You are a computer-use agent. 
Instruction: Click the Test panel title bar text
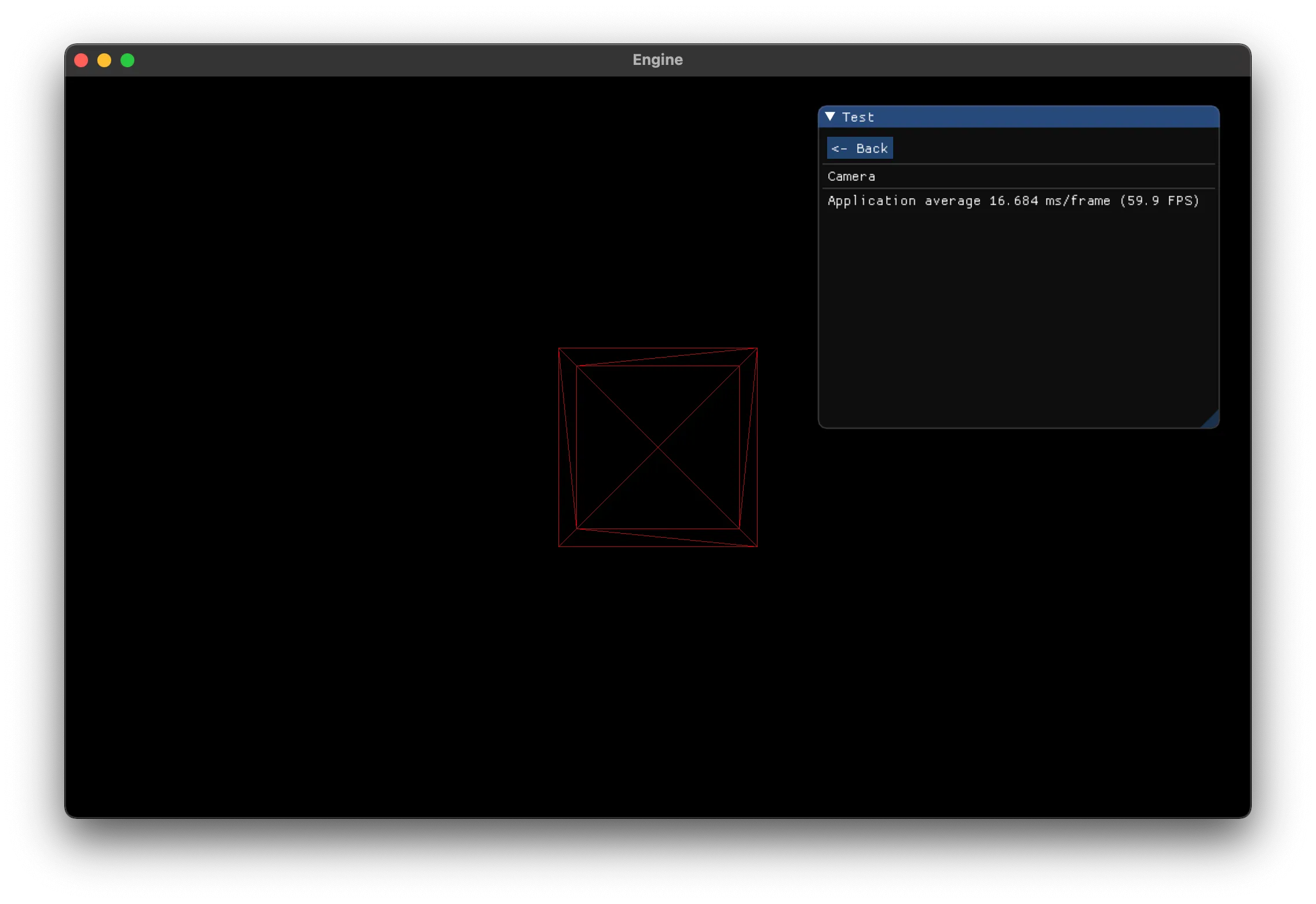pyautogui.click(x=858, y=117)
